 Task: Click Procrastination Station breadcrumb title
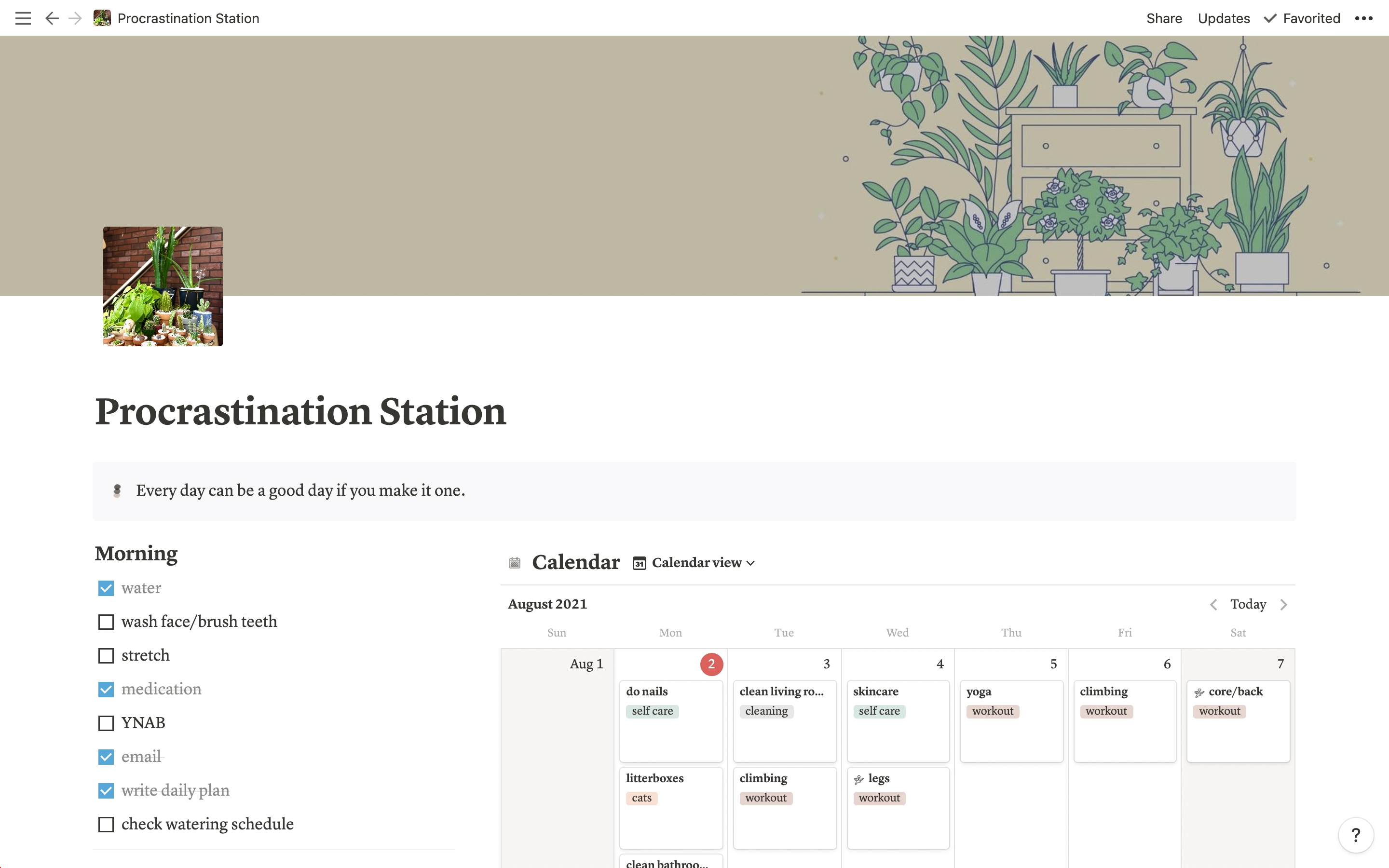click(188, 18)
